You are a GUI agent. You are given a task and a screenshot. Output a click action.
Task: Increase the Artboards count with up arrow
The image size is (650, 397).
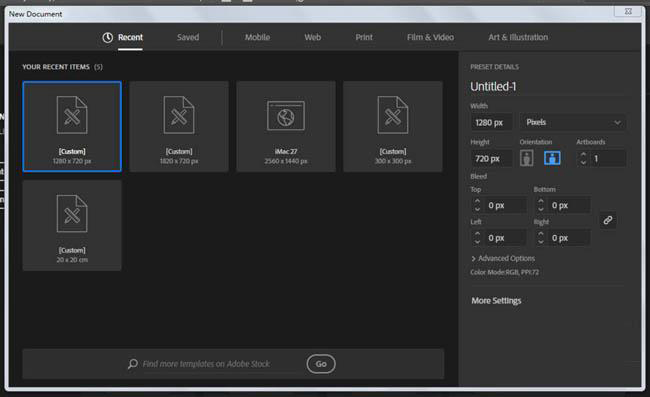[583, 154]
